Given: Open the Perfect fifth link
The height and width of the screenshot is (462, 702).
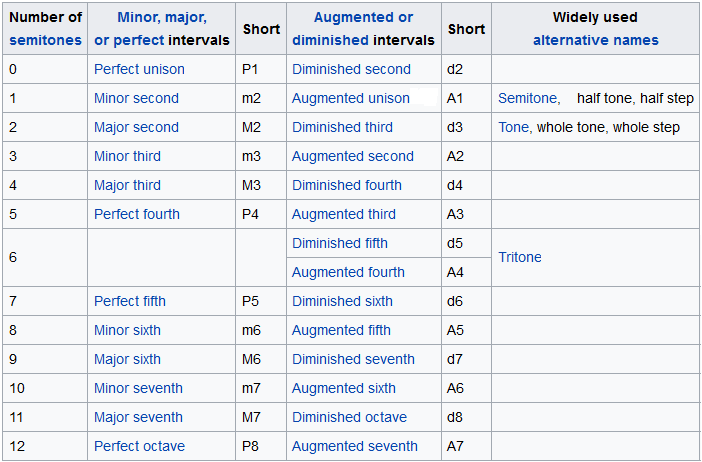Looking at the screenshot, I should tap(130, 301).
